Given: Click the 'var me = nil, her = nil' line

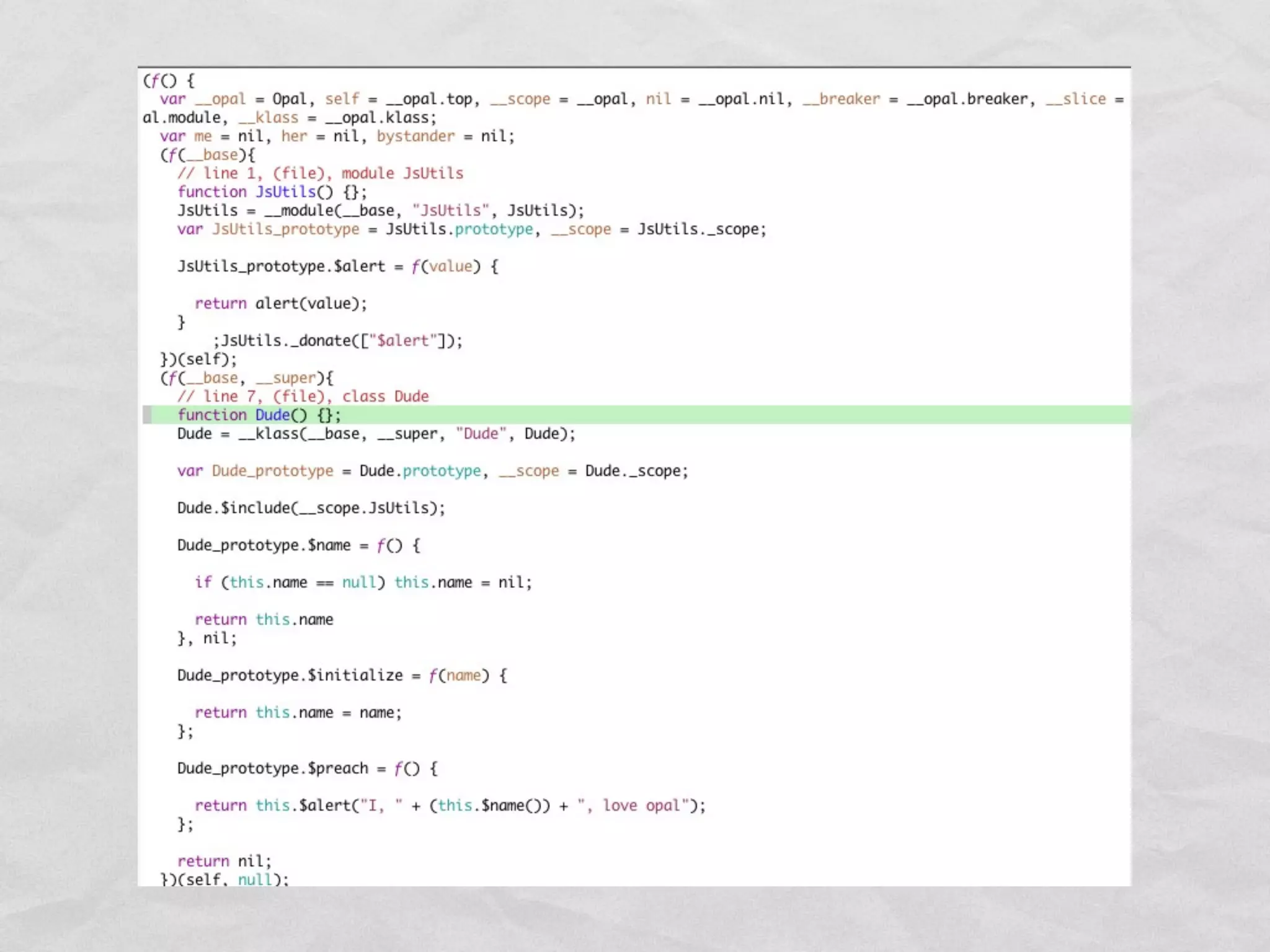Looking at the screenshot, I should tap(337, 136).
